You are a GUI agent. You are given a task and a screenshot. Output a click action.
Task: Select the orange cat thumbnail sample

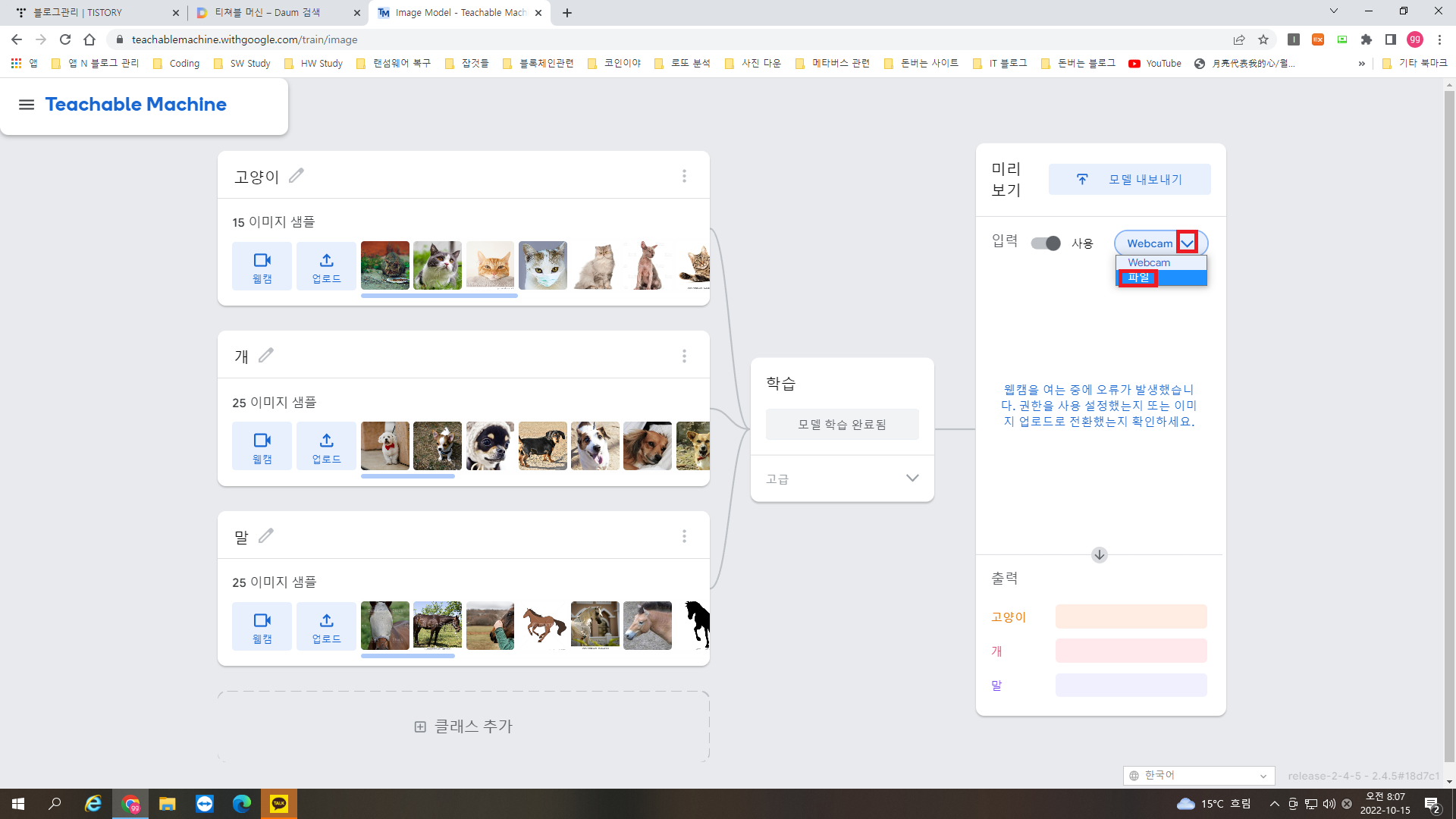490,265
